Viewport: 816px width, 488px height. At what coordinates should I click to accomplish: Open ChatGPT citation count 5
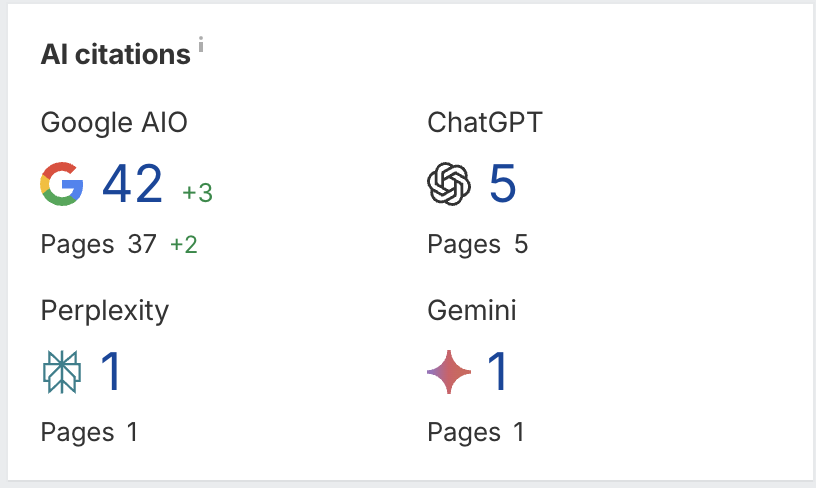(502, 185)
